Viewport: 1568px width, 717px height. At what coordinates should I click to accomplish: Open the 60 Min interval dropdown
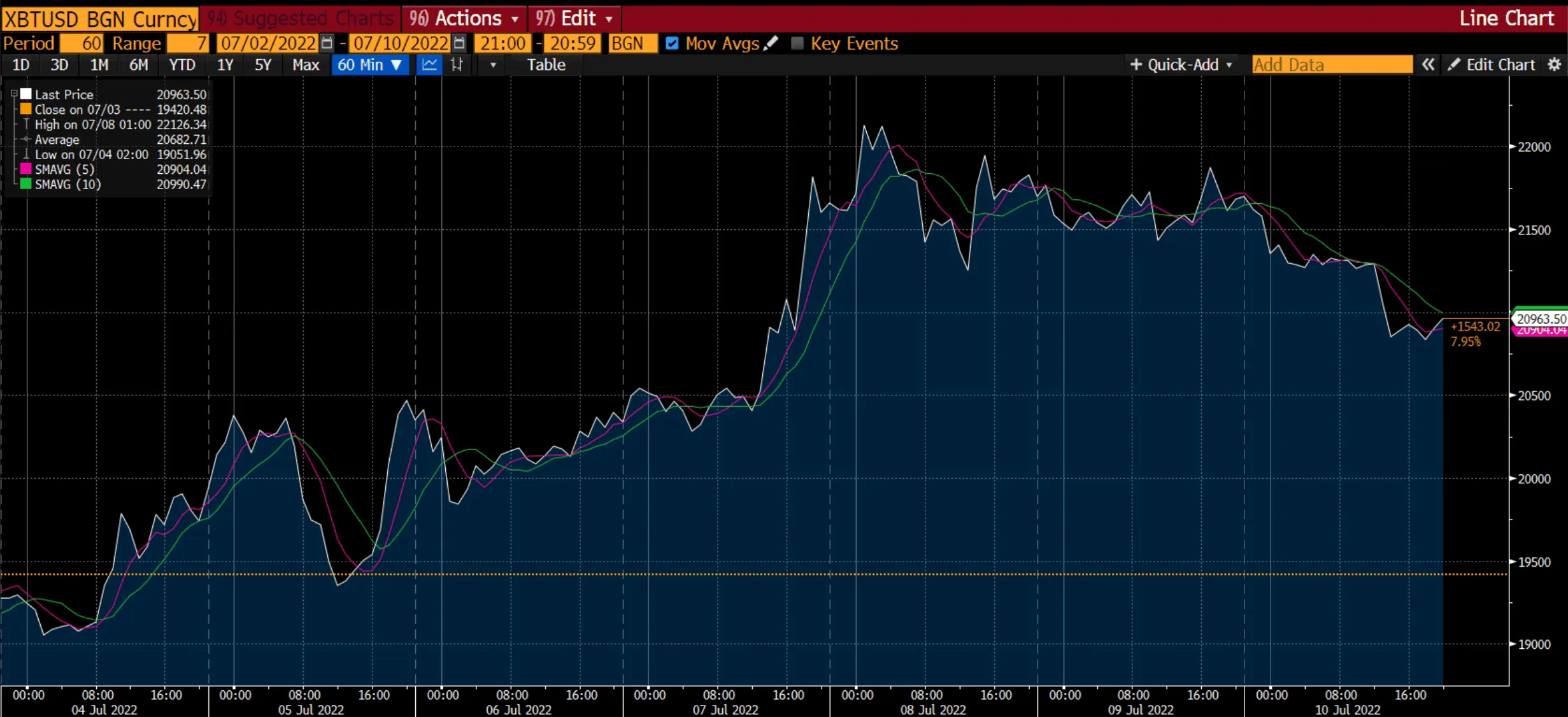point(370,64)
